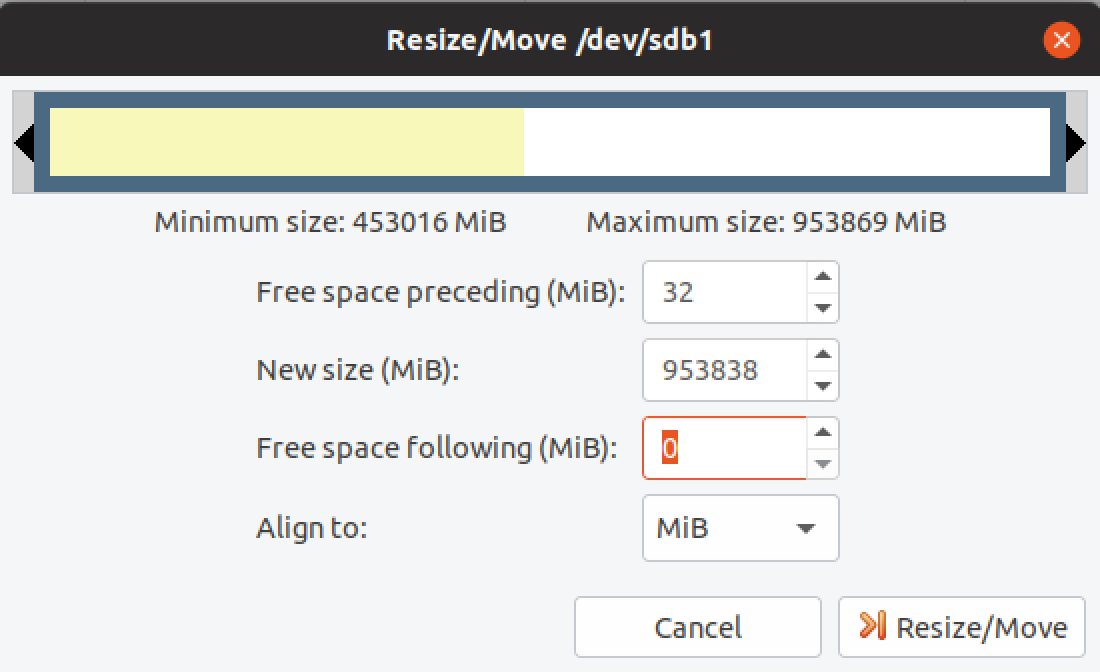Viewport: 1100px width, 672px height.
Task: Lower Free space following with down arrow
Action: click(x=822, y=463)
